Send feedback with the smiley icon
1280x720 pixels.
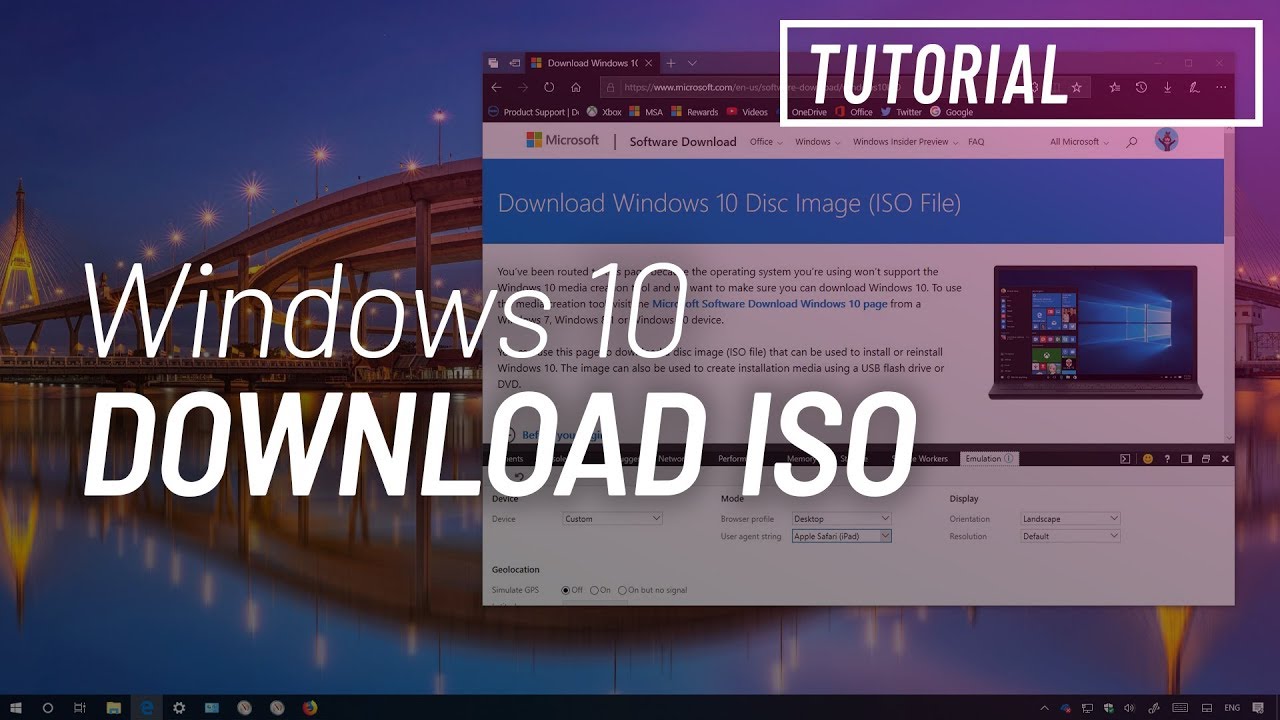click(1148, 459)
